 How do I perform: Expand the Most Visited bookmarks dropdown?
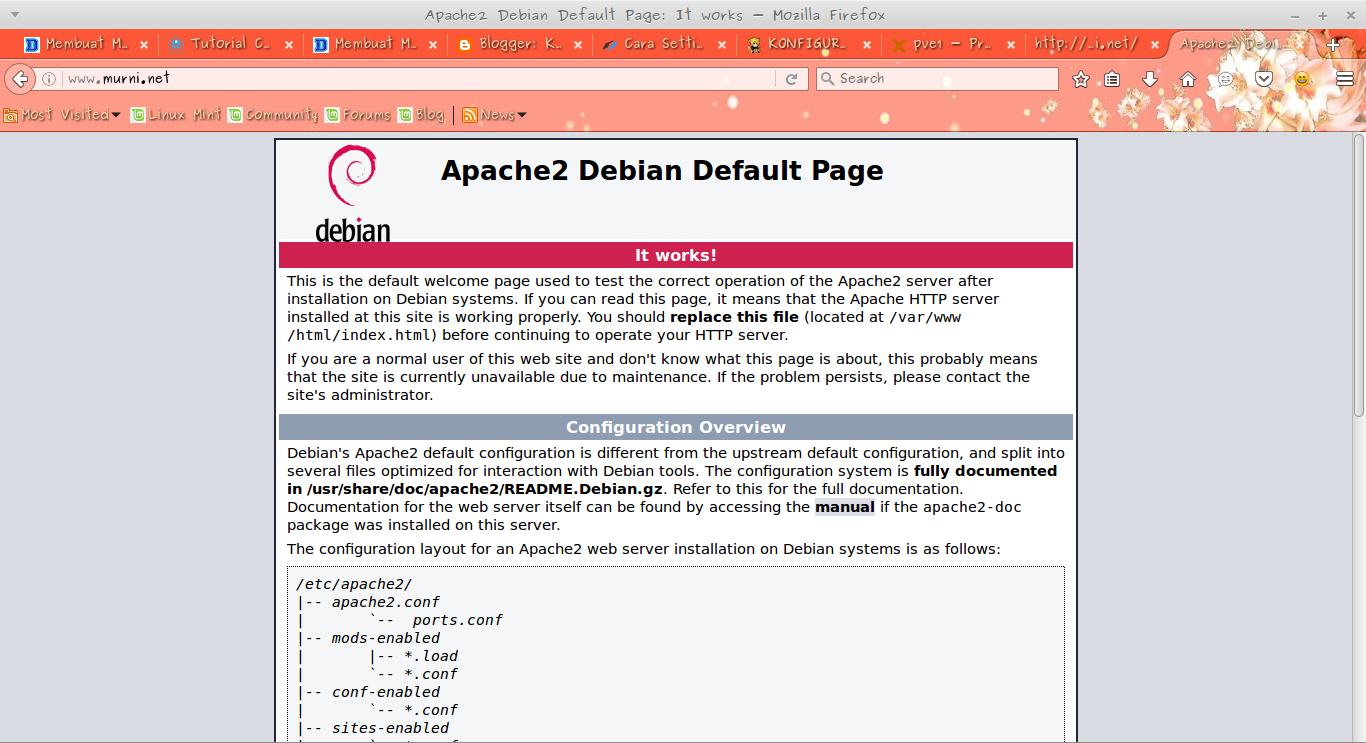point(62,115)
